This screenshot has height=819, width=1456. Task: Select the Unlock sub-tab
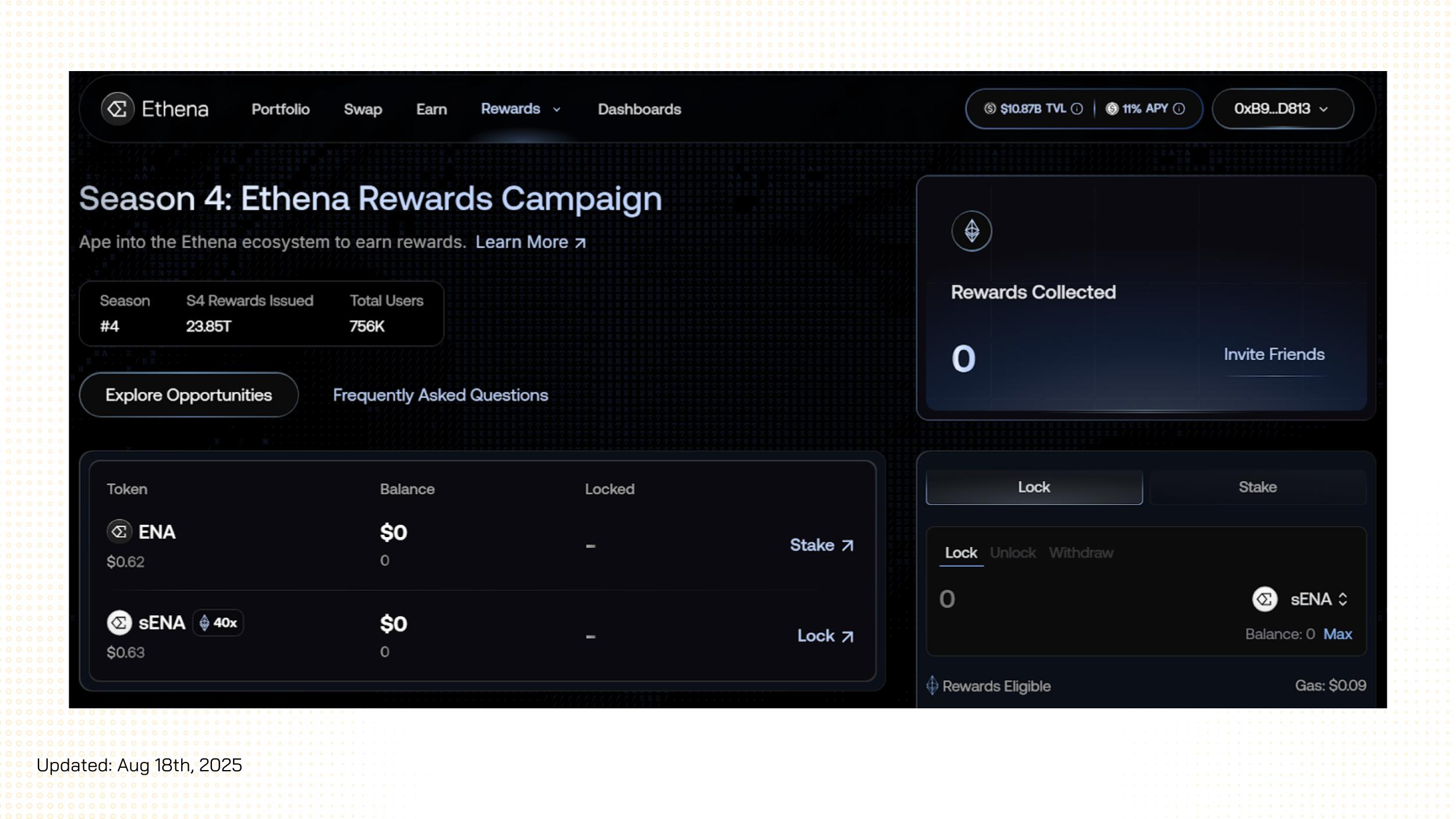click(1013, 553)
